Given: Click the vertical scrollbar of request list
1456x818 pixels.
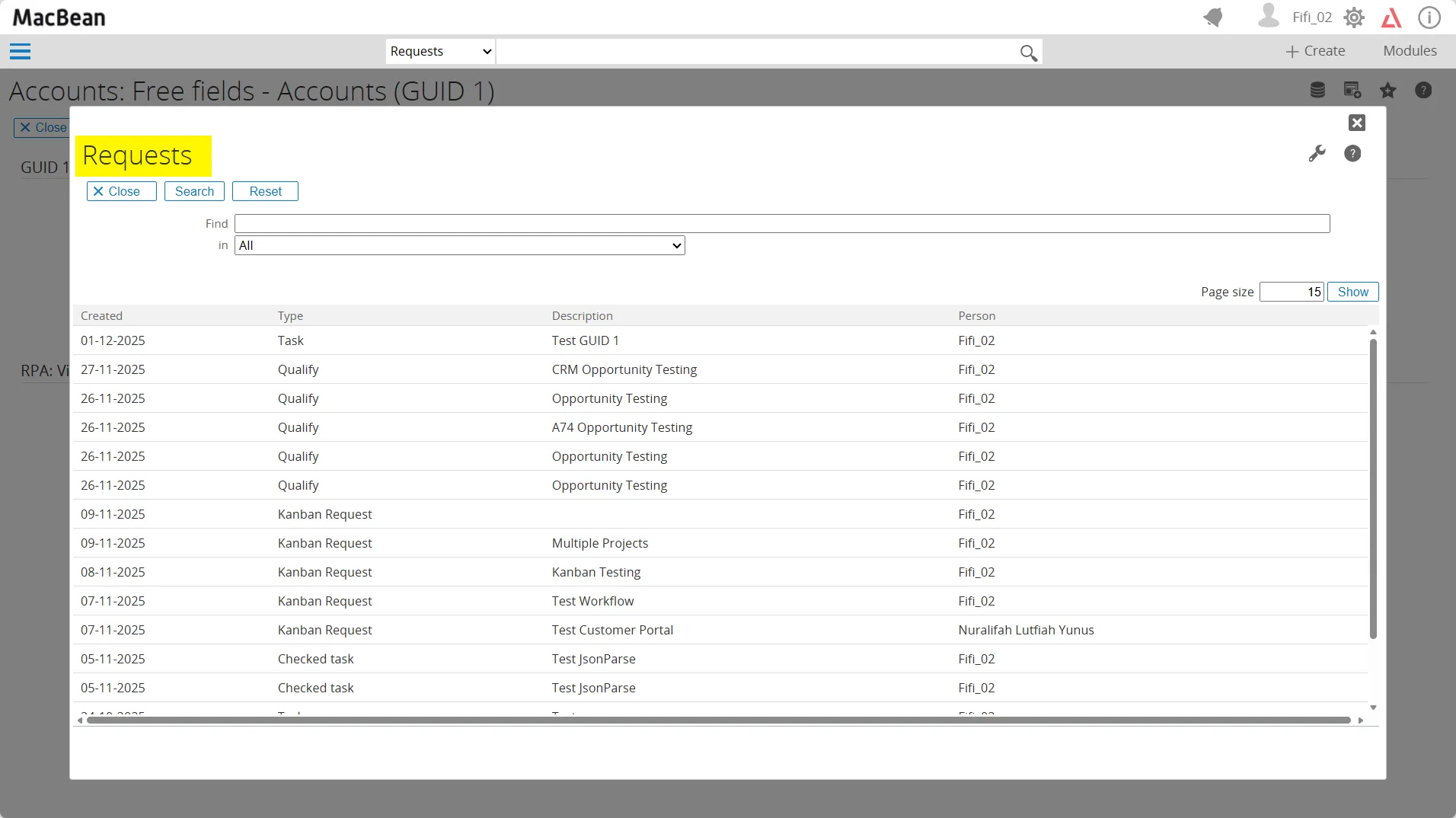Looking at the screenshot, I should pos(1373,487).
